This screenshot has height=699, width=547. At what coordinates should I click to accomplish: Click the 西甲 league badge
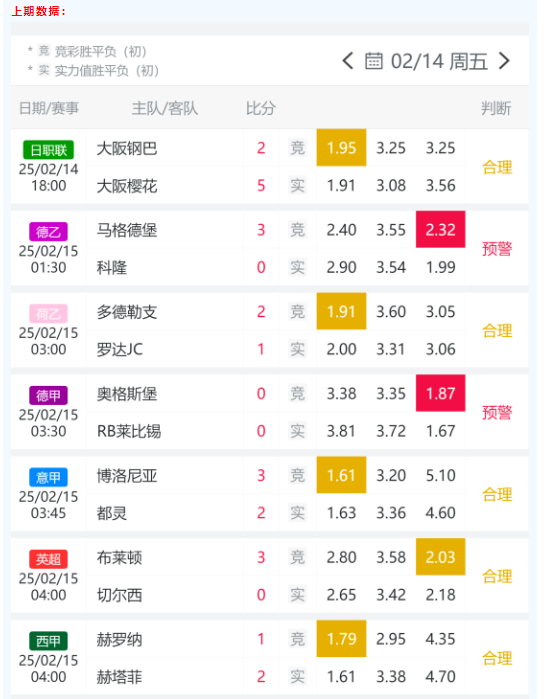[48, 641]
